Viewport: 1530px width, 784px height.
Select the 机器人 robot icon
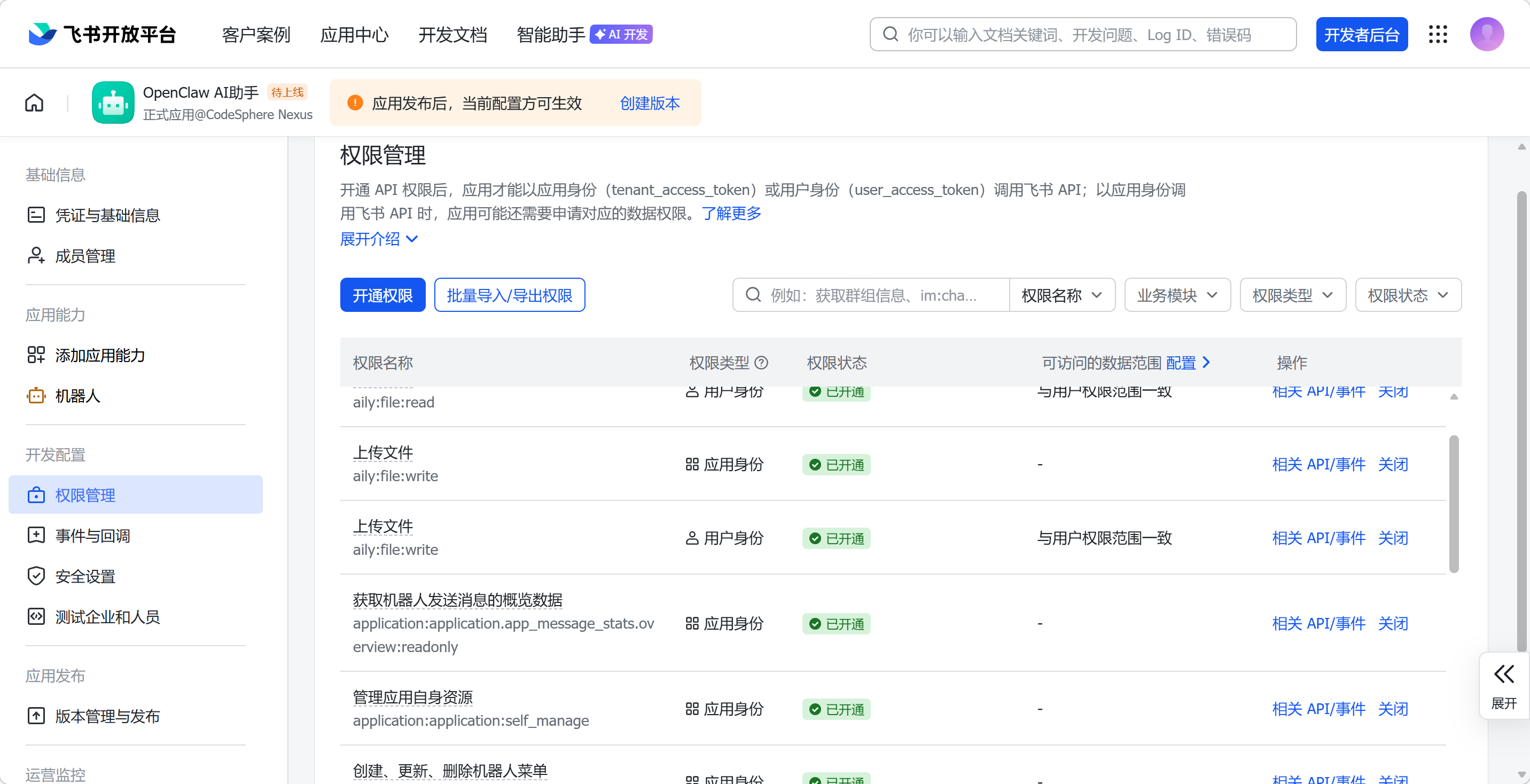click(36, 395)
